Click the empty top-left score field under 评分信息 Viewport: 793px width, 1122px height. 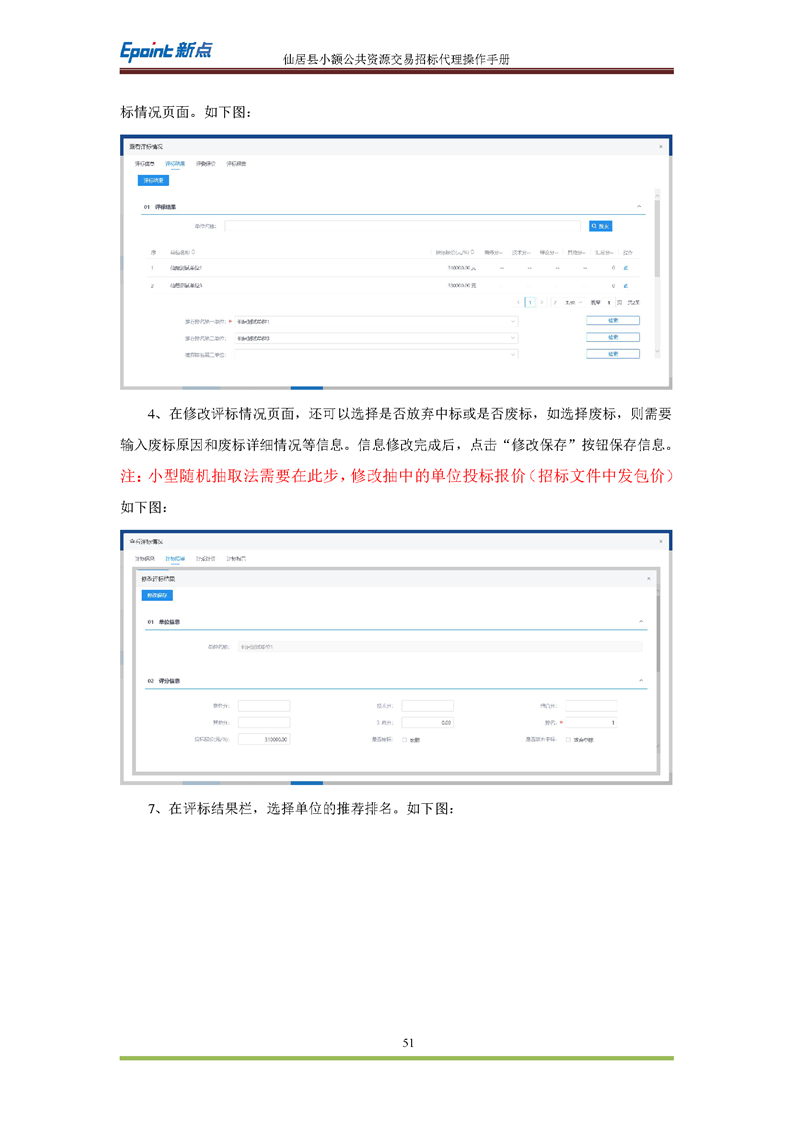(x=264, y=706)
